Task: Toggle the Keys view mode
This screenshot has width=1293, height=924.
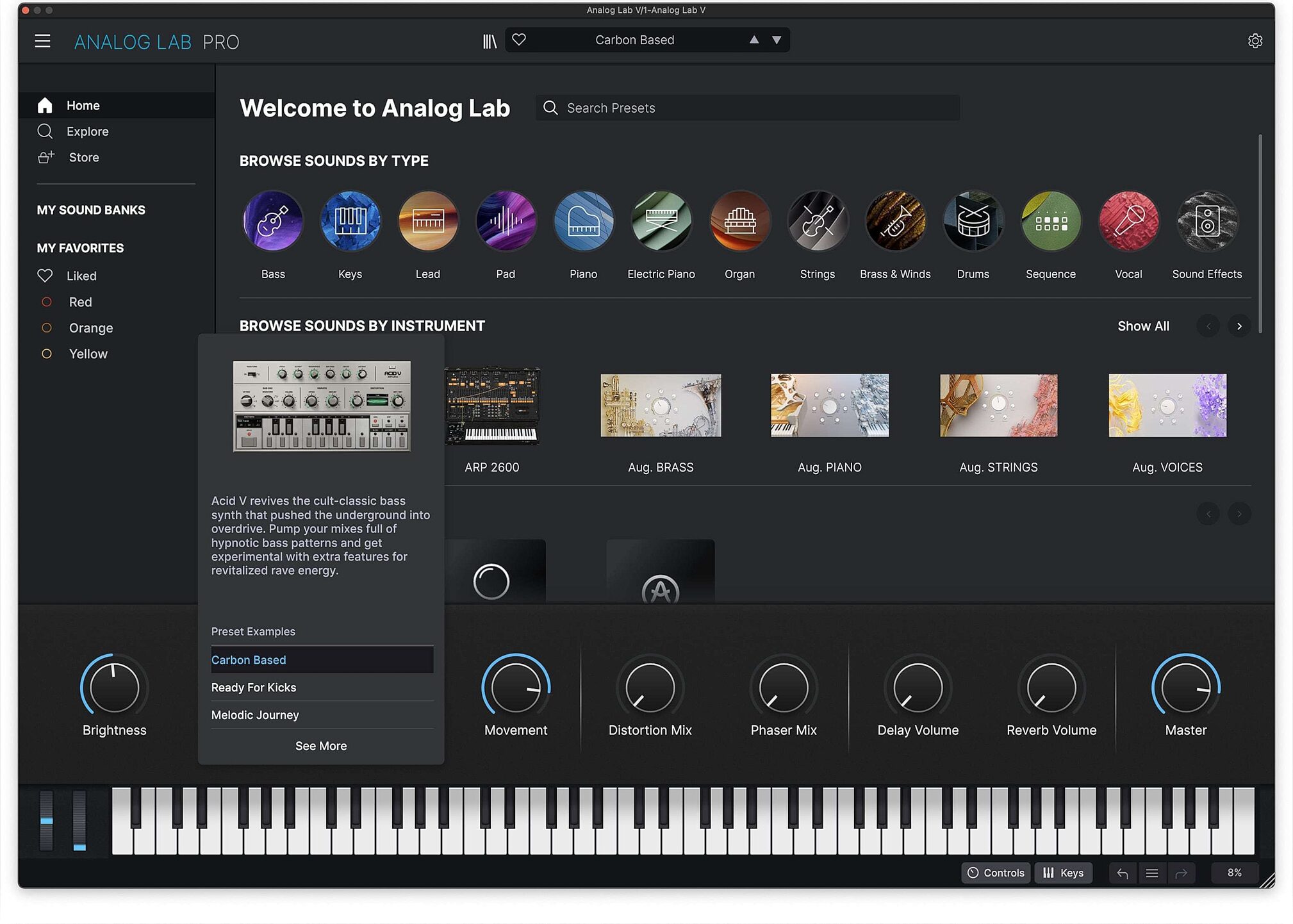Action: pos(1064,872)
